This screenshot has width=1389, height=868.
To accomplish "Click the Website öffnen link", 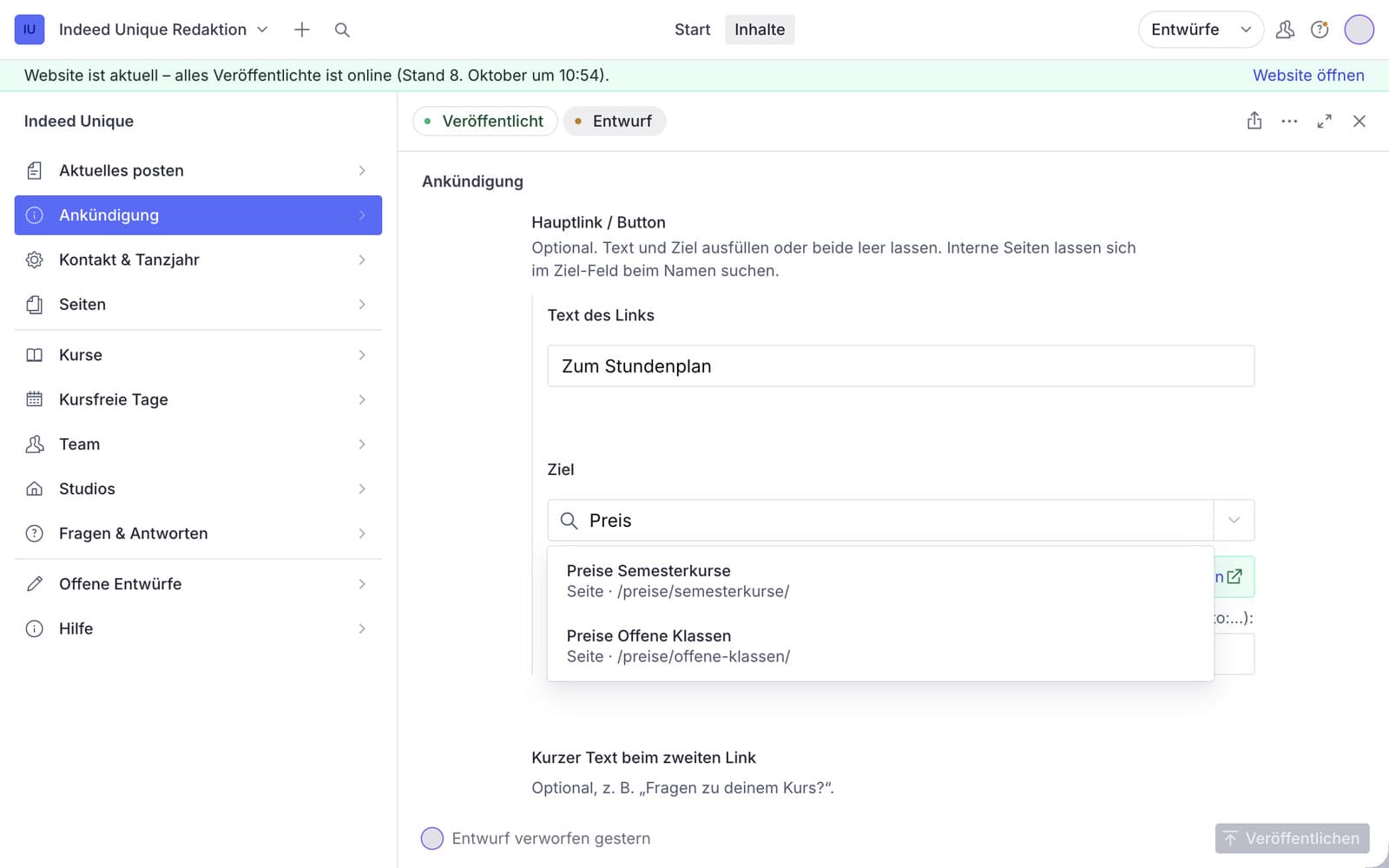I will coord(1308,76).
